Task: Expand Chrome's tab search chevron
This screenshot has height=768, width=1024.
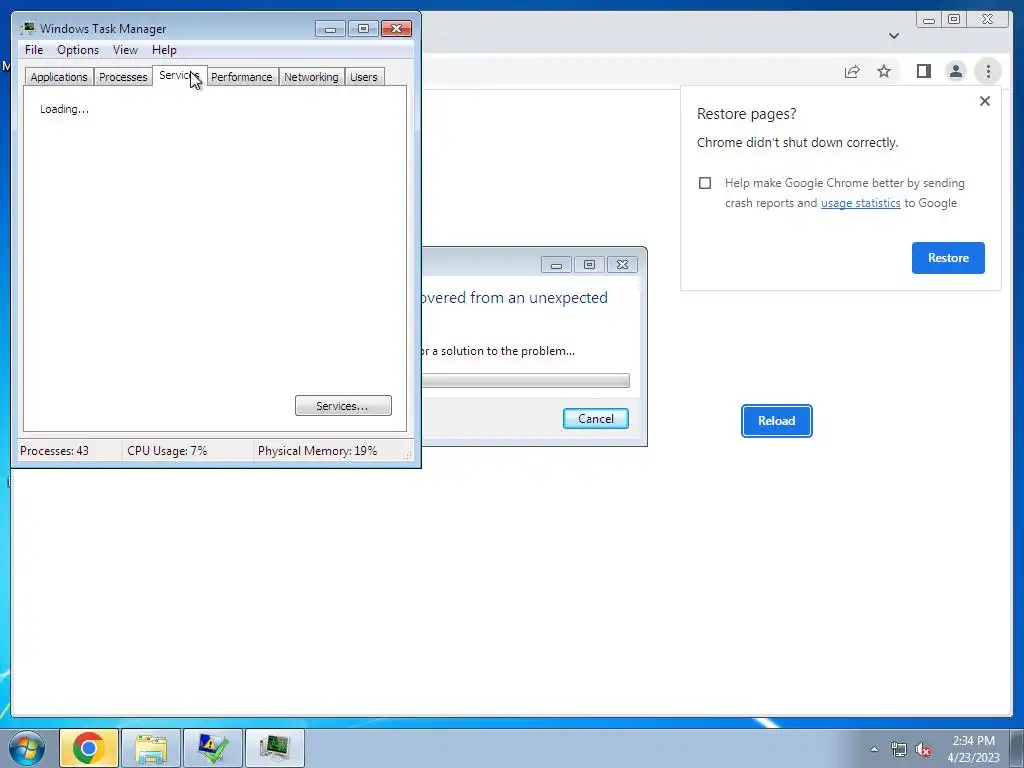Action: 894,36
